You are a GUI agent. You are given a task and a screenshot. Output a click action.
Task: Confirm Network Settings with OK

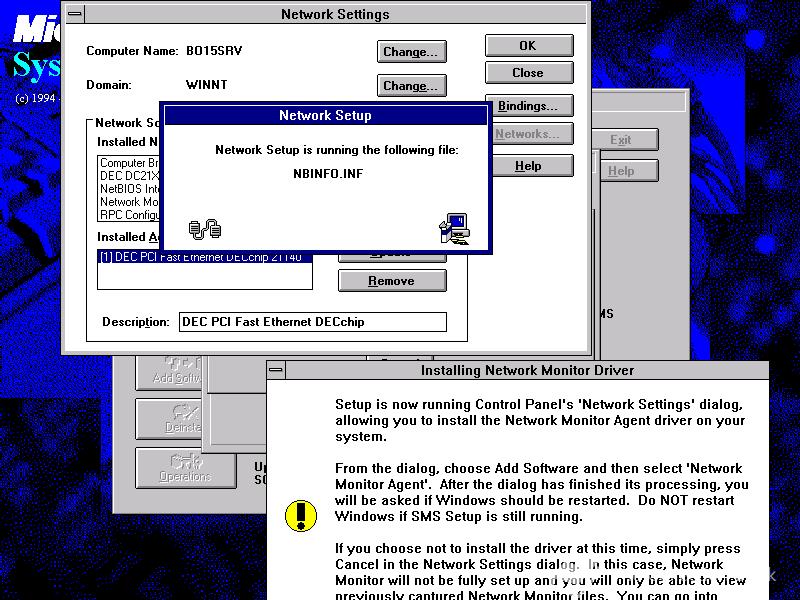point(529,46)
